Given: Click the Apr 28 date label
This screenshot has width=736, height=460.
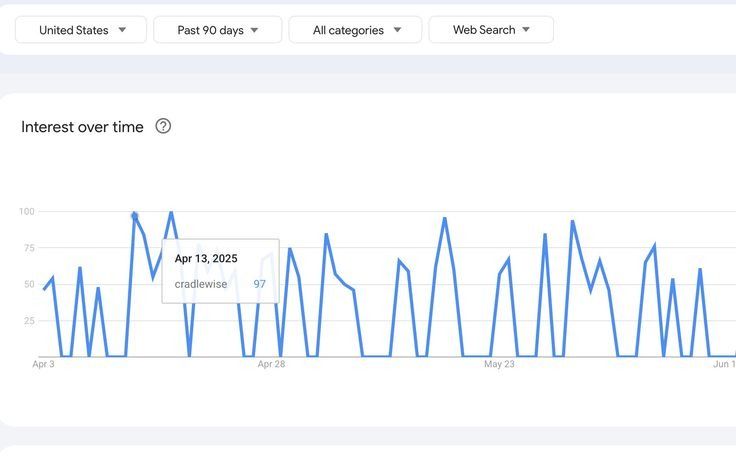Looking at the screenshot, I should tap(271, 365).
